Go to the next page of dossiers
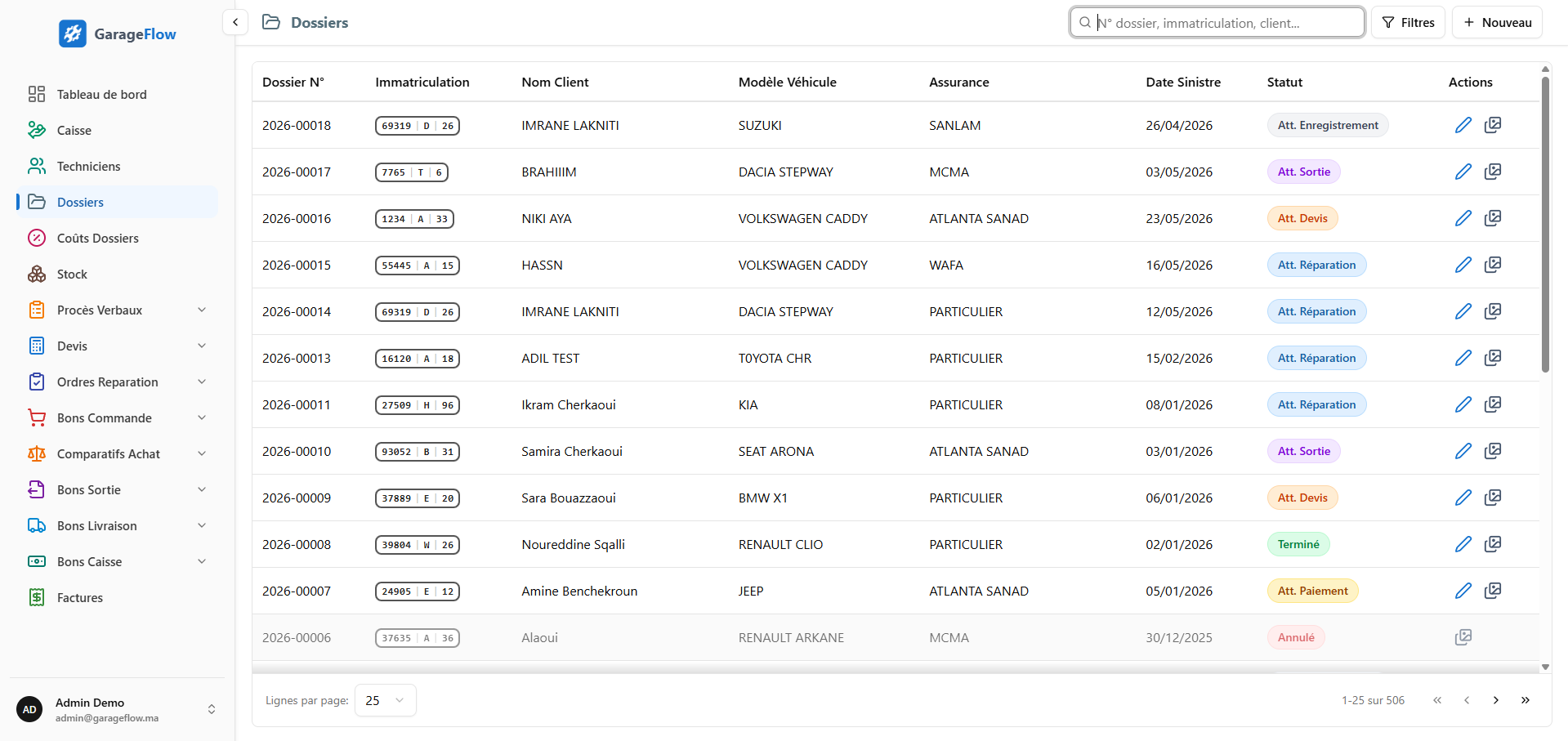 tap(1496, 700)
